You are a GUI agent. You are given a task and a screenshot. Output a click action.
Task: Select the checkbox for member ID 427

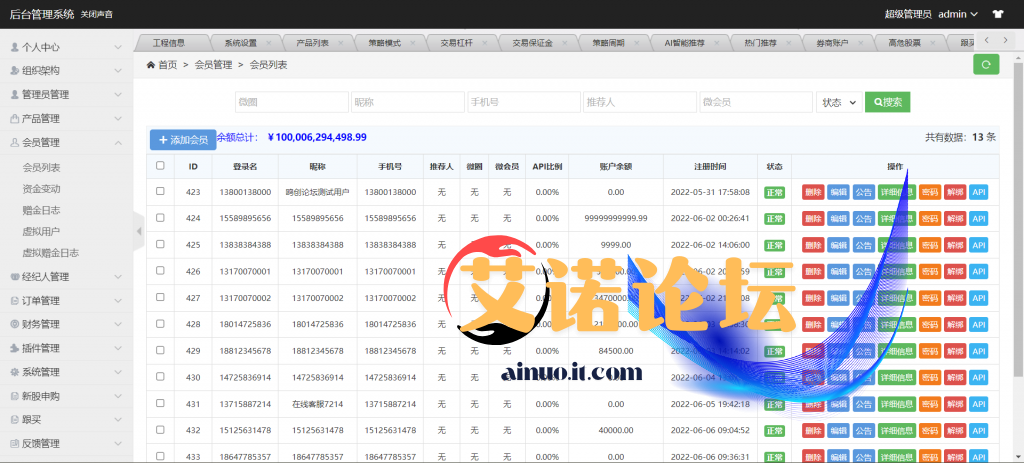click(x=160, y=297)
